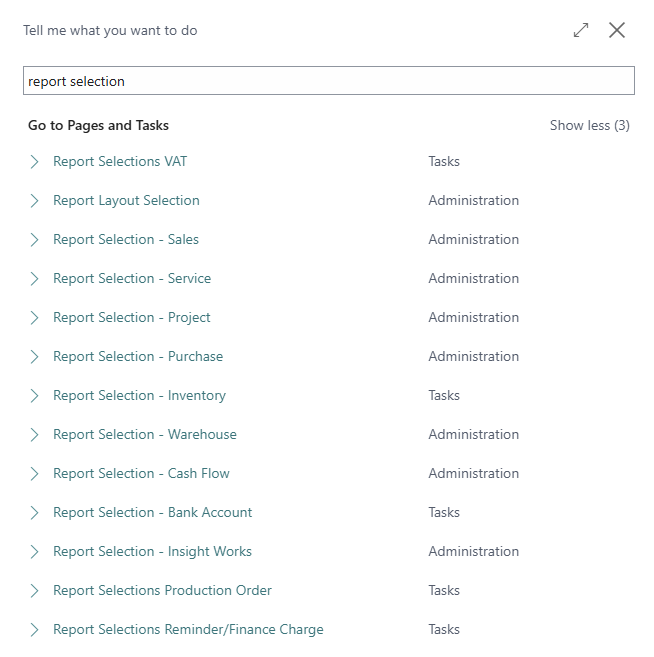654x657 pixels.
Task: Click the chevron beside Report Layout Selection
Action: [34, 201]
